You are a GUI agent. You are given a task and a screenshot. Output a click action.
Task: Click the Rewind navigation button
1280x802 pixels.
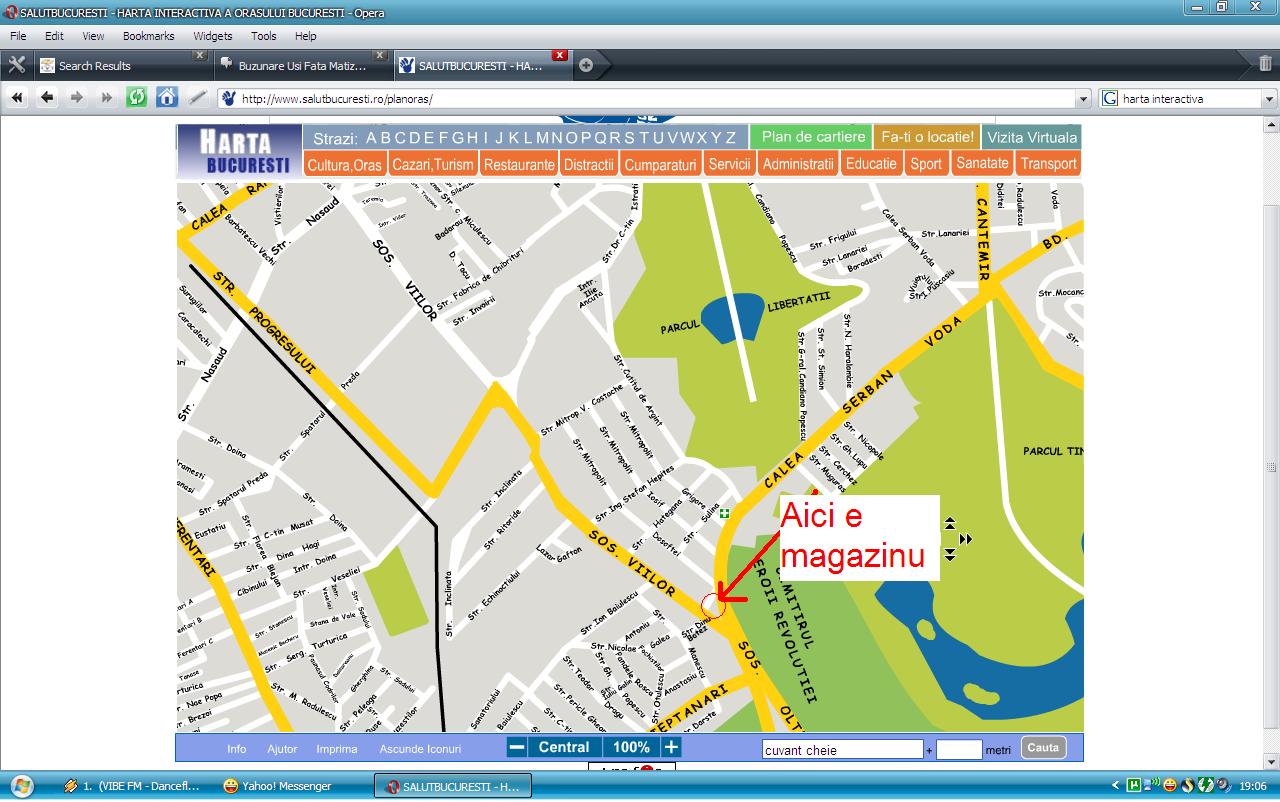(17, 98)
